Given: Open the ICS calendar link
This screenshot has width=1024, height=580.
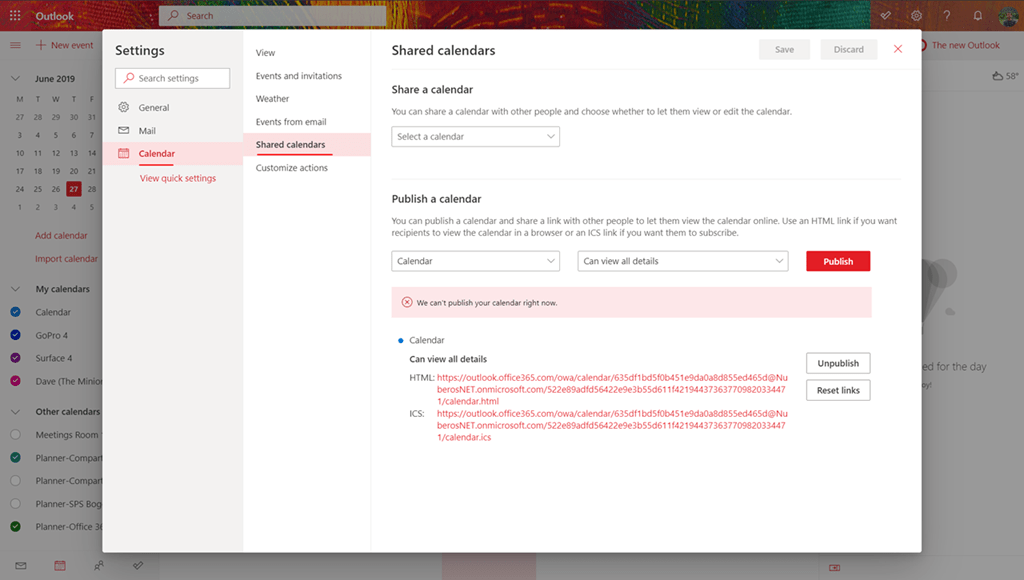Looking at the screenshot, I should click(x=612, y=425).
